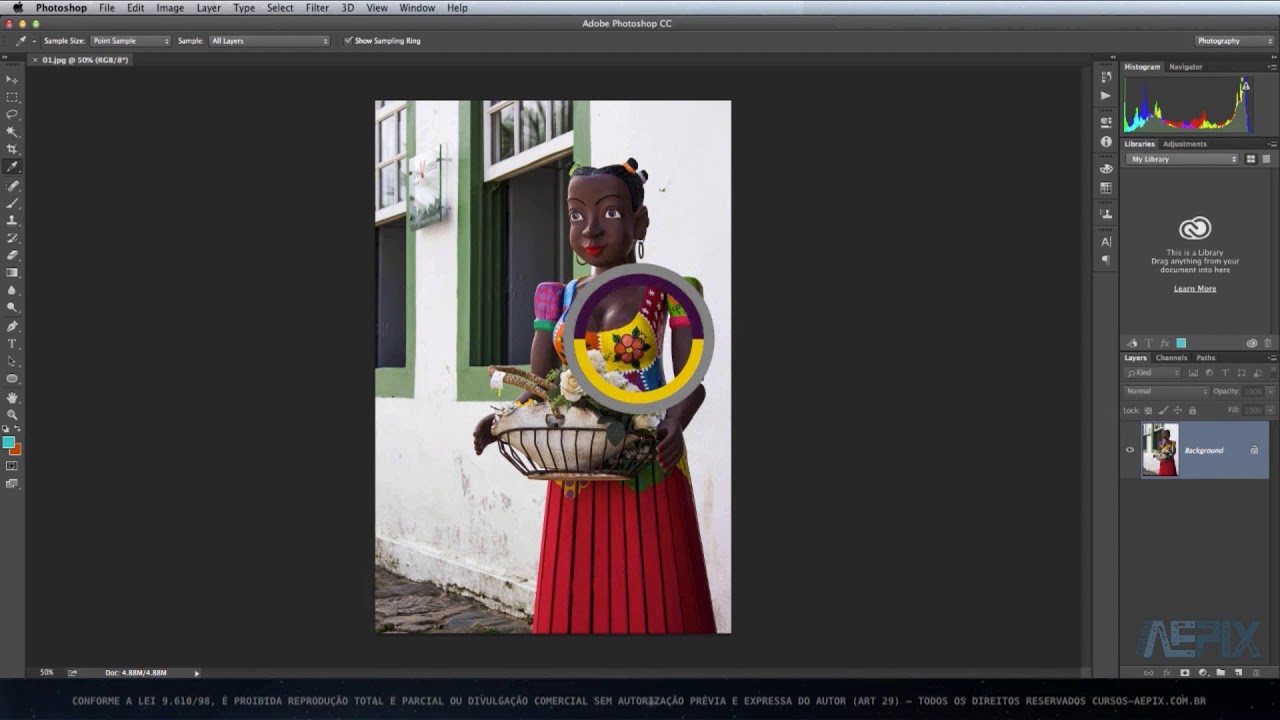This screenshot has height=720, width=1280.
Task: Open the Photography workspace dropdown
Action: pos(1234,41)
